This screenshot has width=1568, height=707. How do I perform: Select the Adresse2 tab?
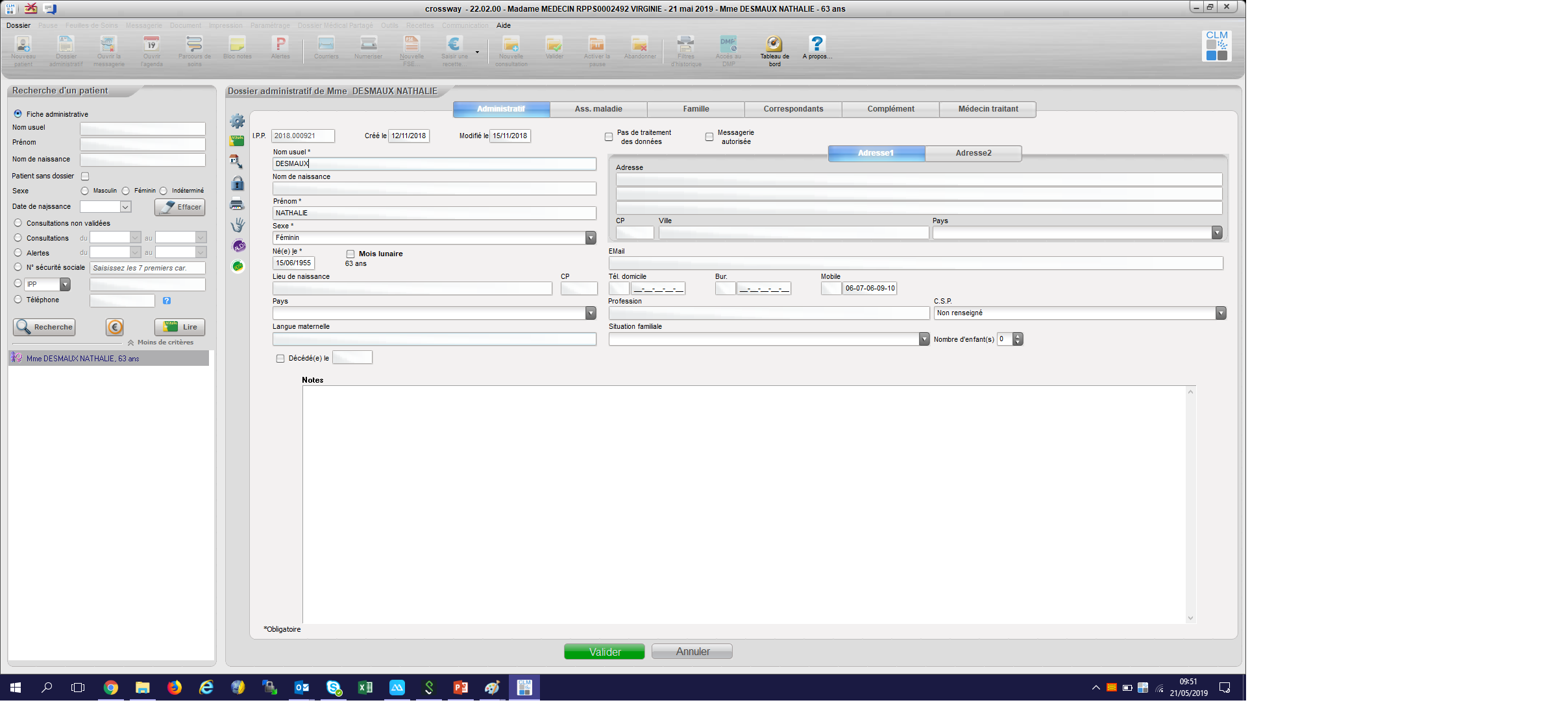(x=972, y=153)
